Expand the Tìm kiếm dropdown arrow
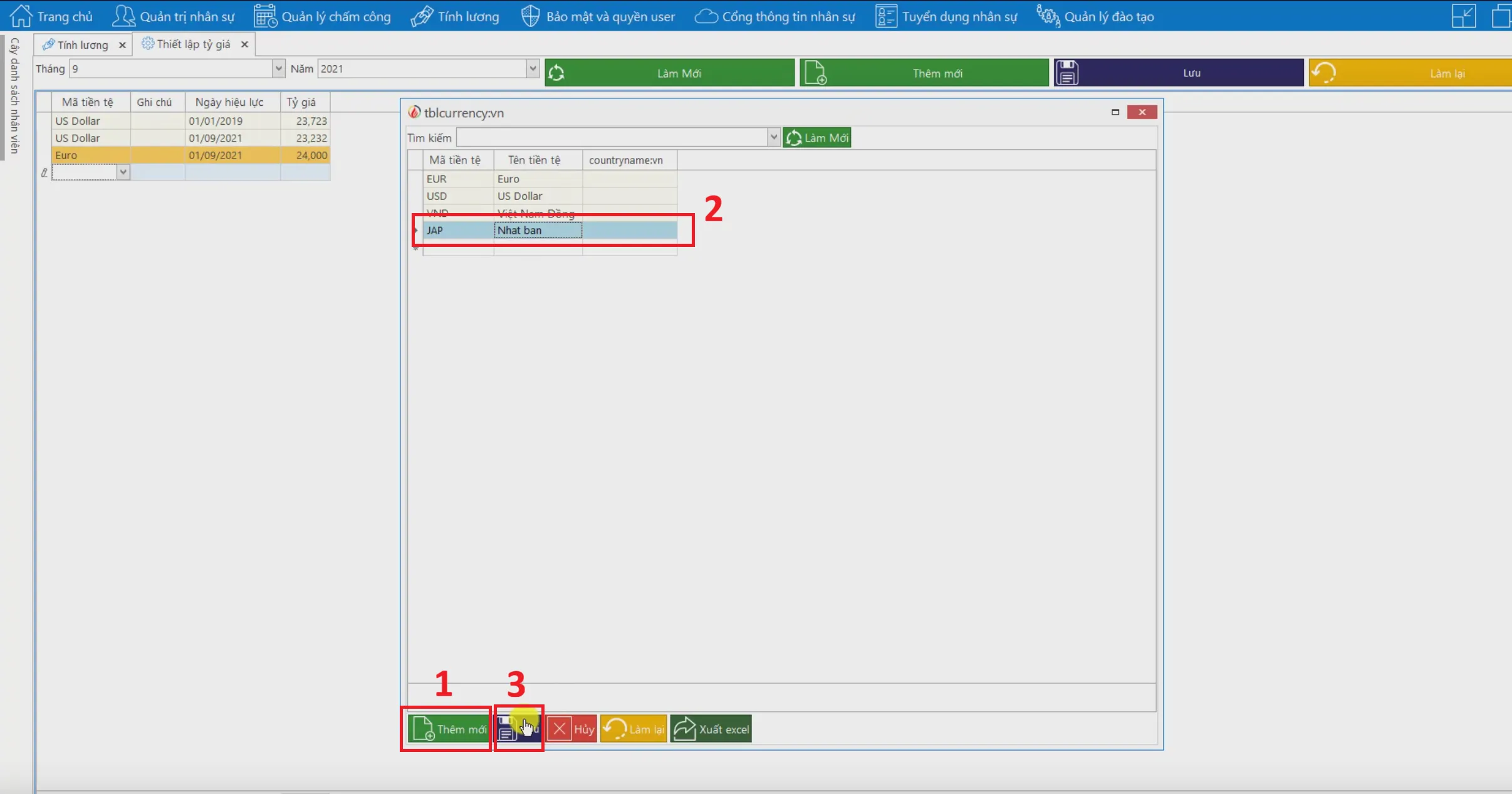The image size is (1512, 794). coord(774,137)
